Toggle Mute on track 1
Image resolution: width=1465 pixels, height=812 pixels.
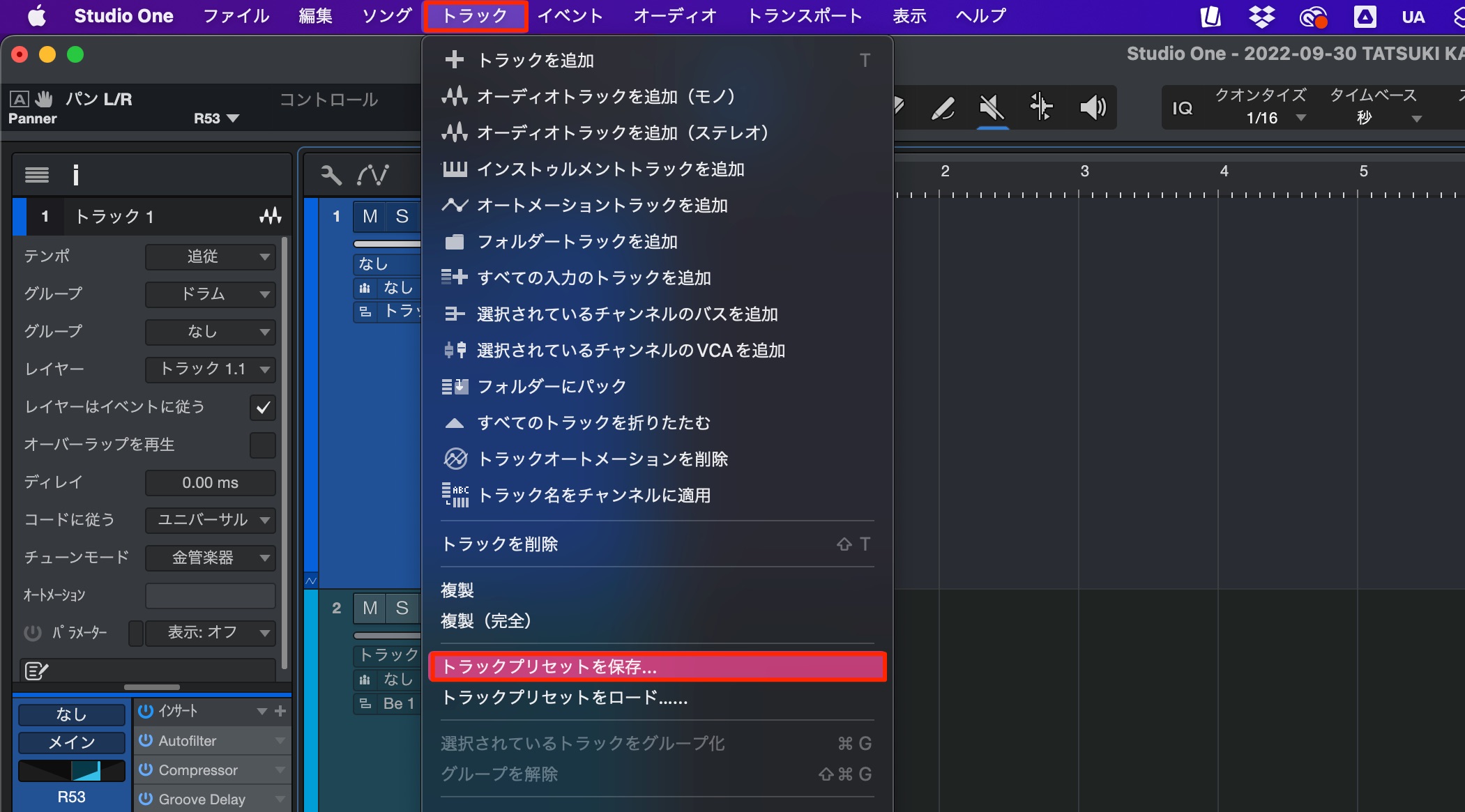pyautogui.click(x=370, y=216)
